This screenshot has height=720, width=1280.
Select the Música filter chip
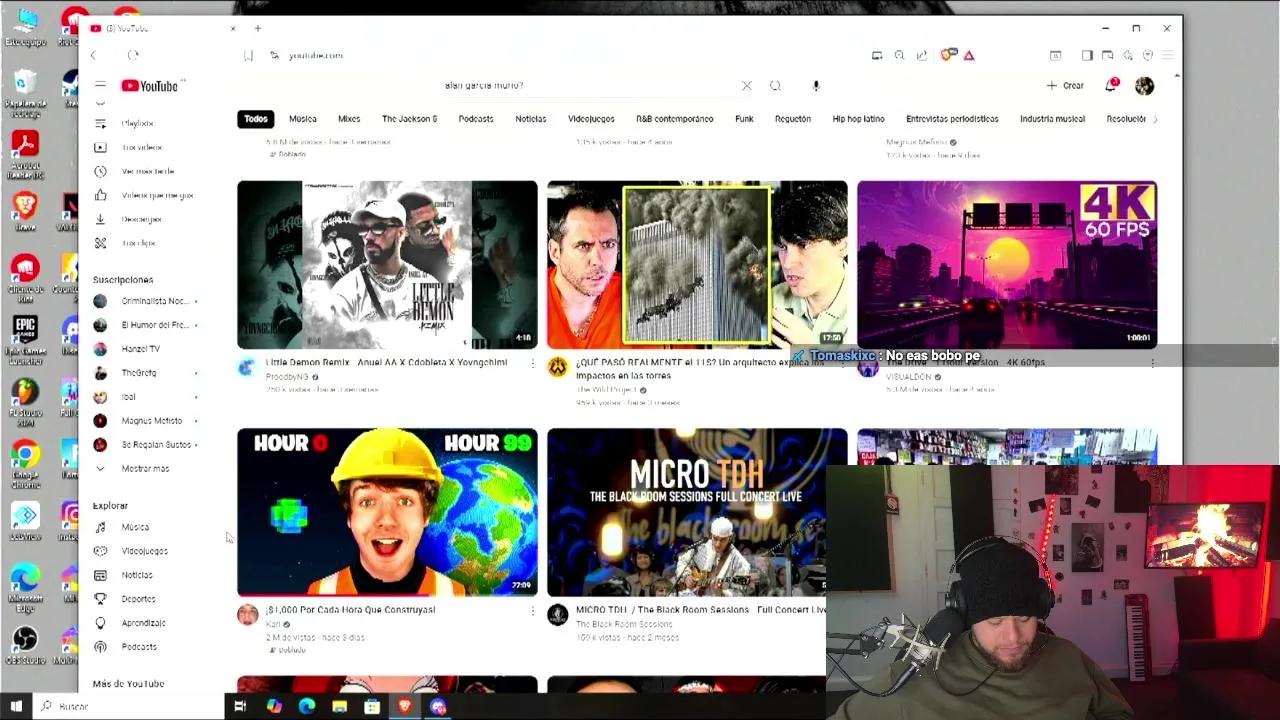pyautogui.click(x=303, y=119)
